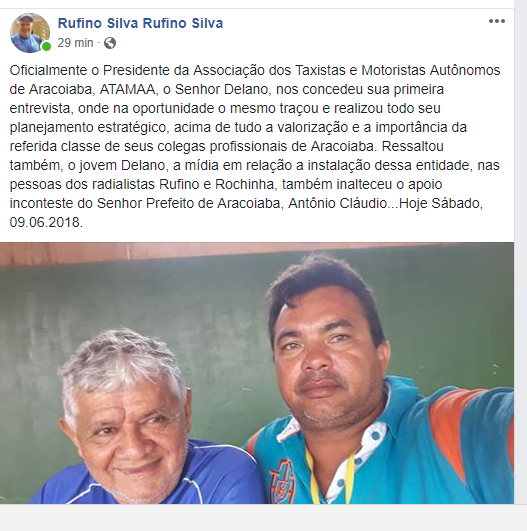527x531 pixels.
Task: Click the word ATAMAA in the post text
Action: [x=128, y=89]
